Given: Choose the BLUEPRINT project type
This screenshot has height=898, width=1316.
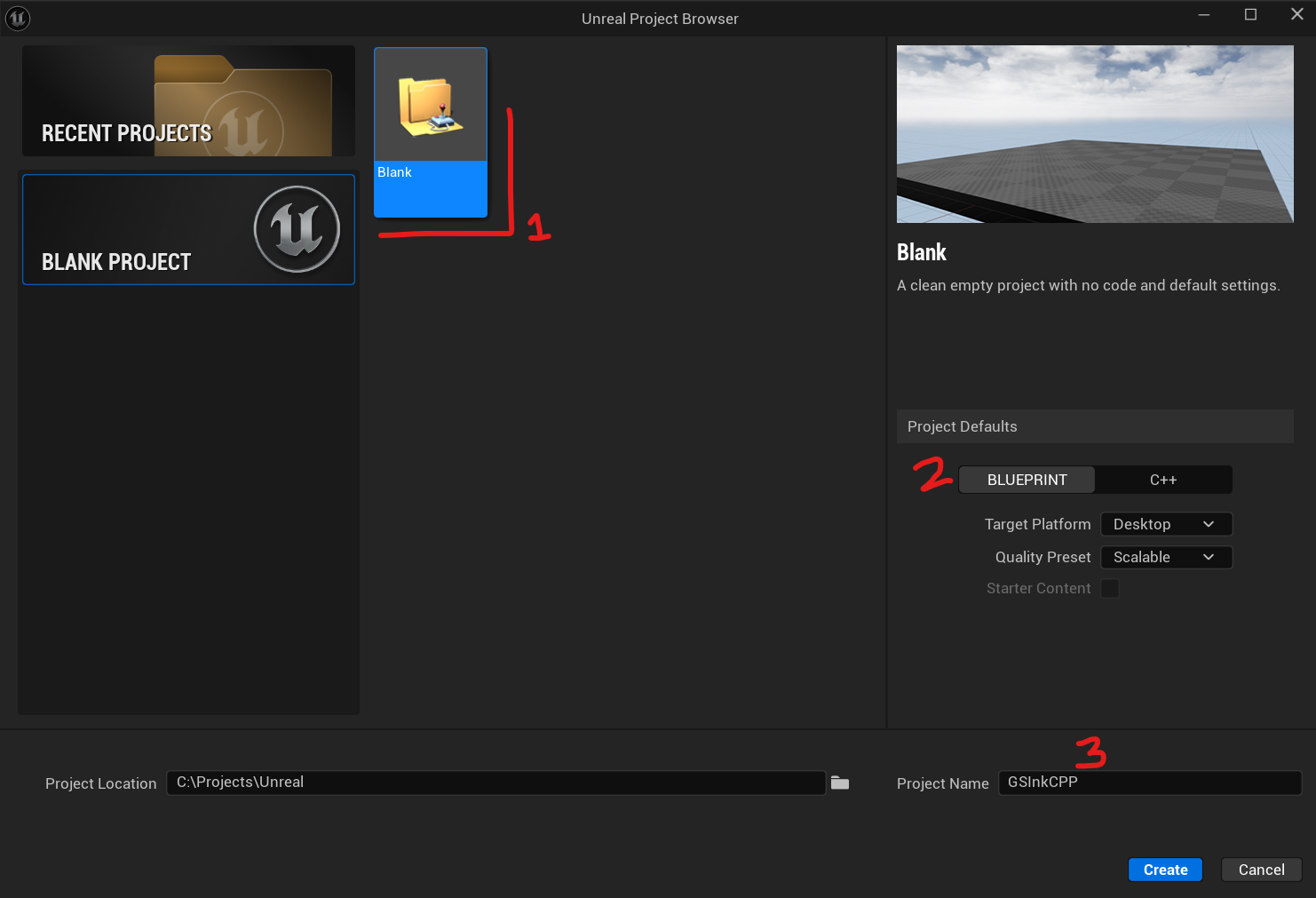Looking at the screenshot, I should [x=1027, y=480].
